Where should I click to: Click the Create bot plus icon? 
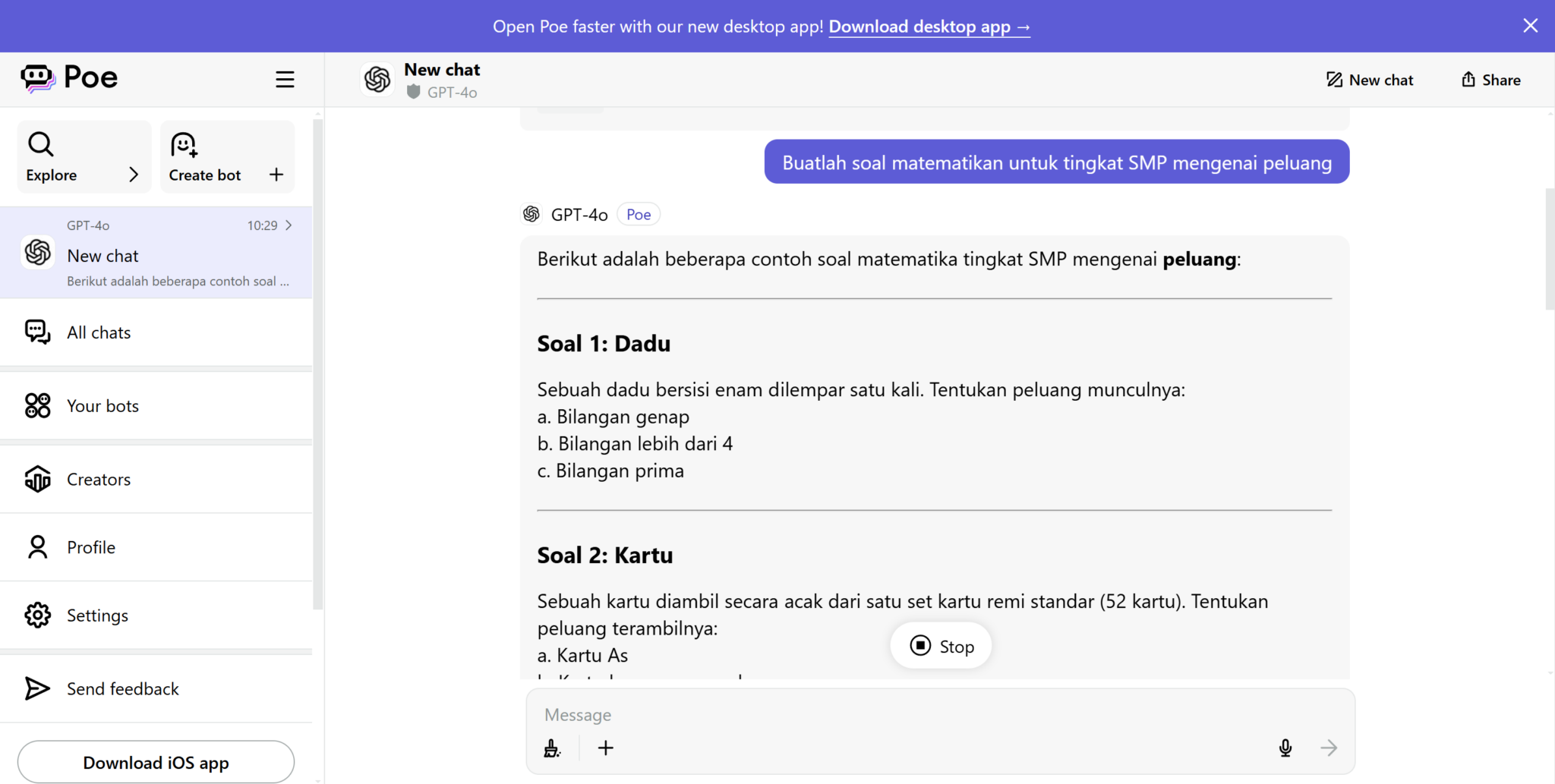pyautogui.click(x=276, y=175)
